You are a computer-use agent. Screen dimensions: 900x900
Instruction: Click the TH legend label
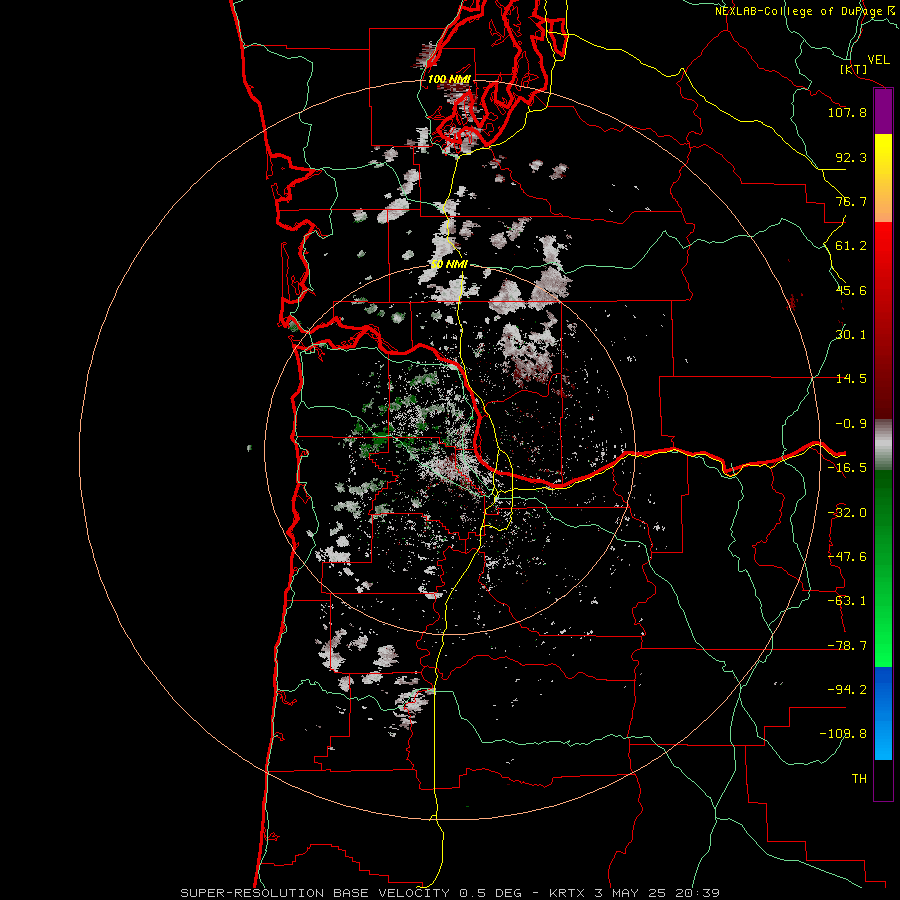point(859,778)
